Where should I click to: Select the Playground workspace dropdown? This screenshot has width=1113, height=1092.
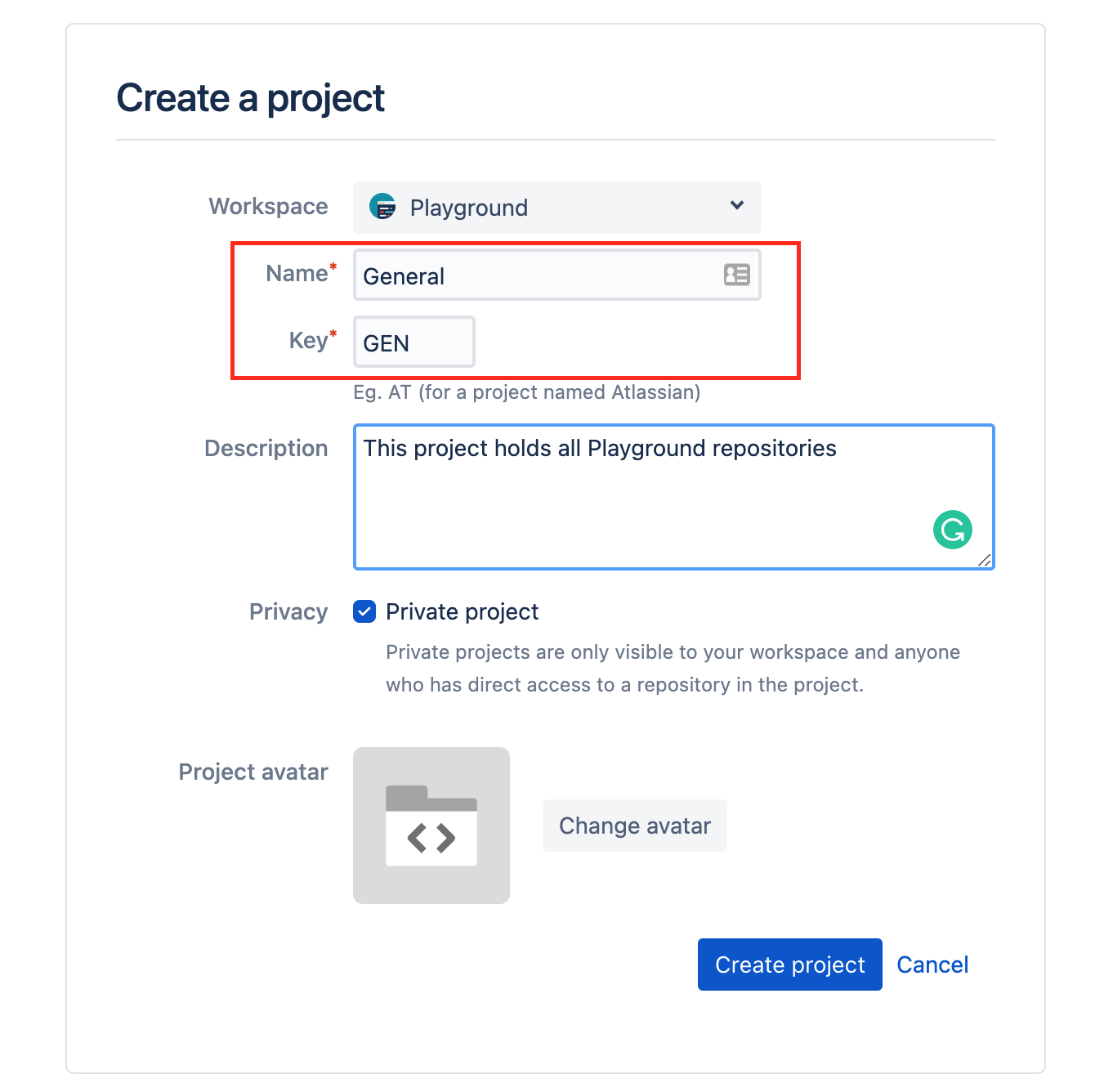point(557,208)
